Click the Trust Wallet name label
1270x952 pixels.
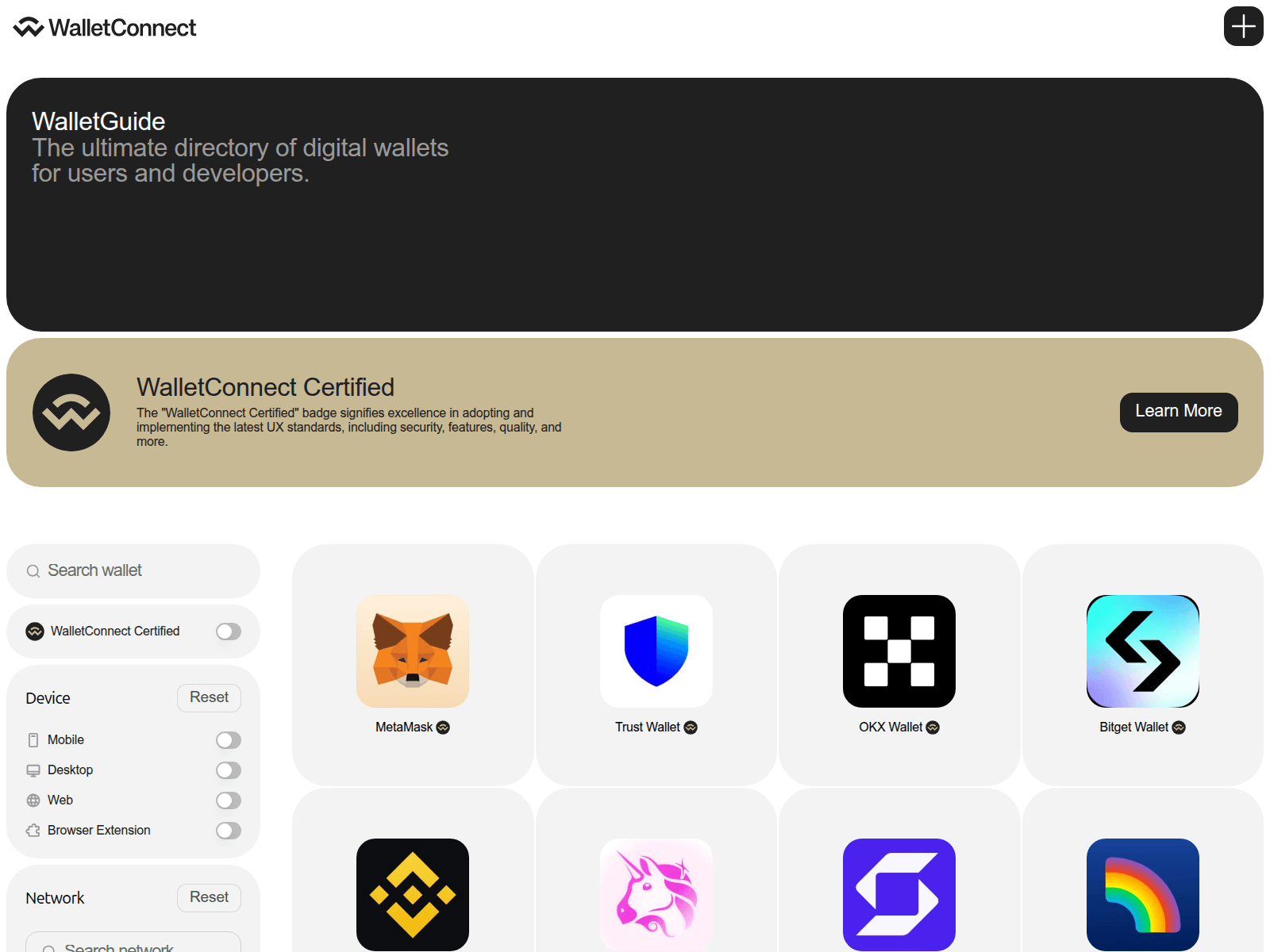pyautogui.click(x=647, y=727)
